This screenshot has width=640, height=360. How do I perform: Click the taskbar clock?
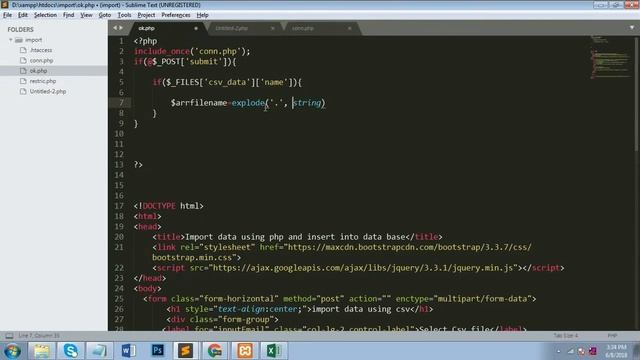click(616, 351)
